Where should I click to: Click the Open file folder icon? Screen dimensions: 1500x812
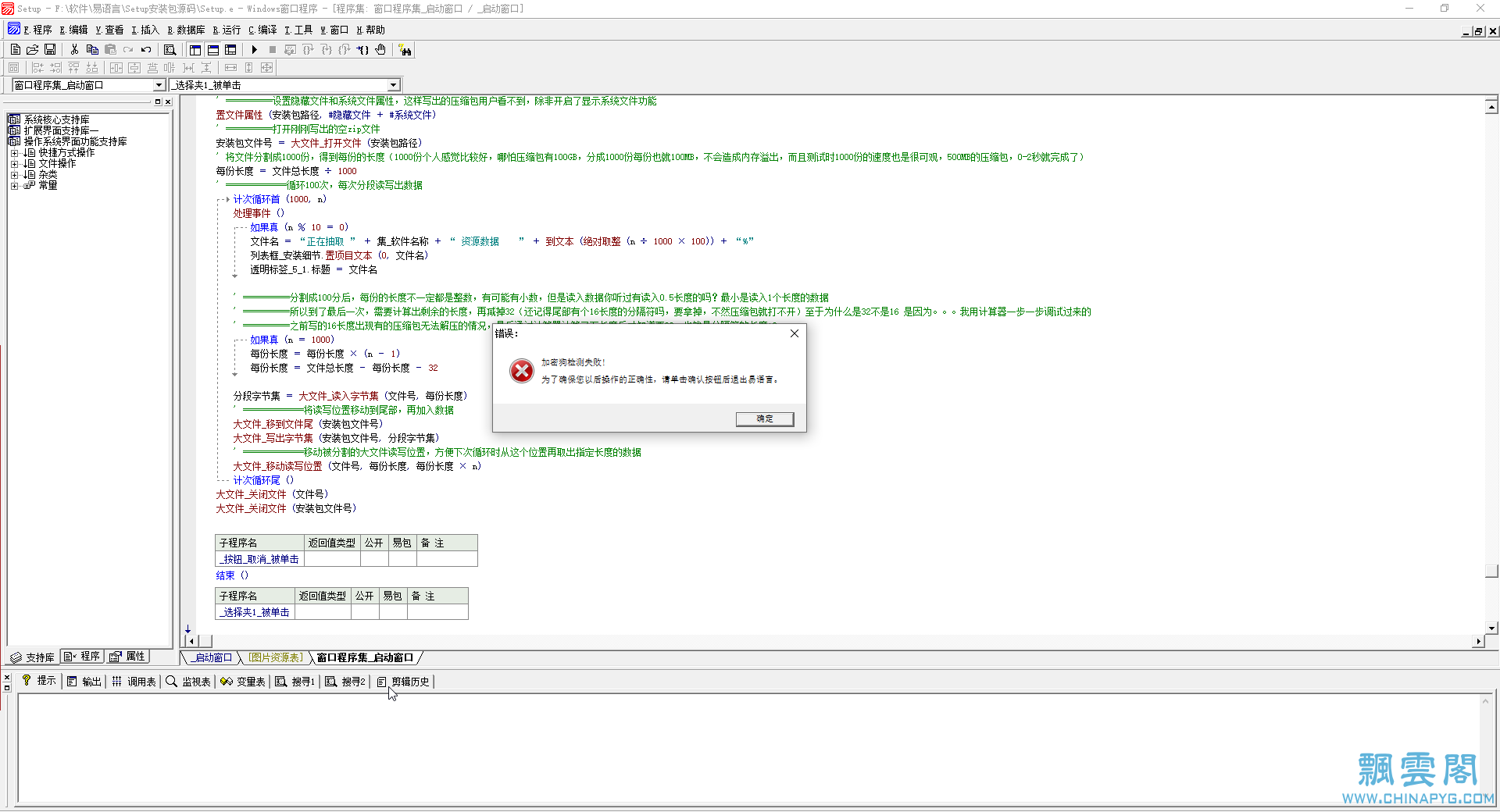(x=32, y=49)
